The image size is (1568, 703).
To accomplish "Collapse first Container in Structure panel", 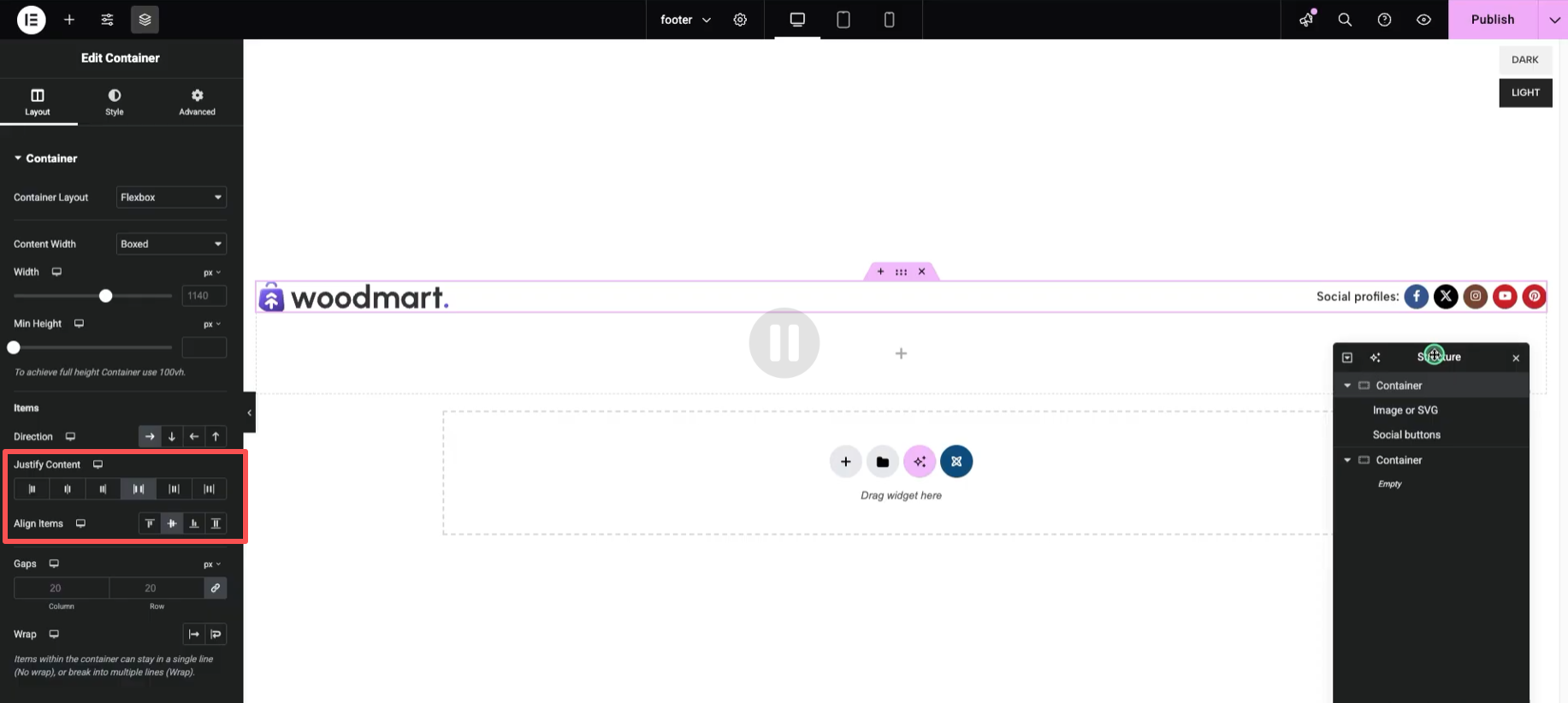I will pos(1347,386).
